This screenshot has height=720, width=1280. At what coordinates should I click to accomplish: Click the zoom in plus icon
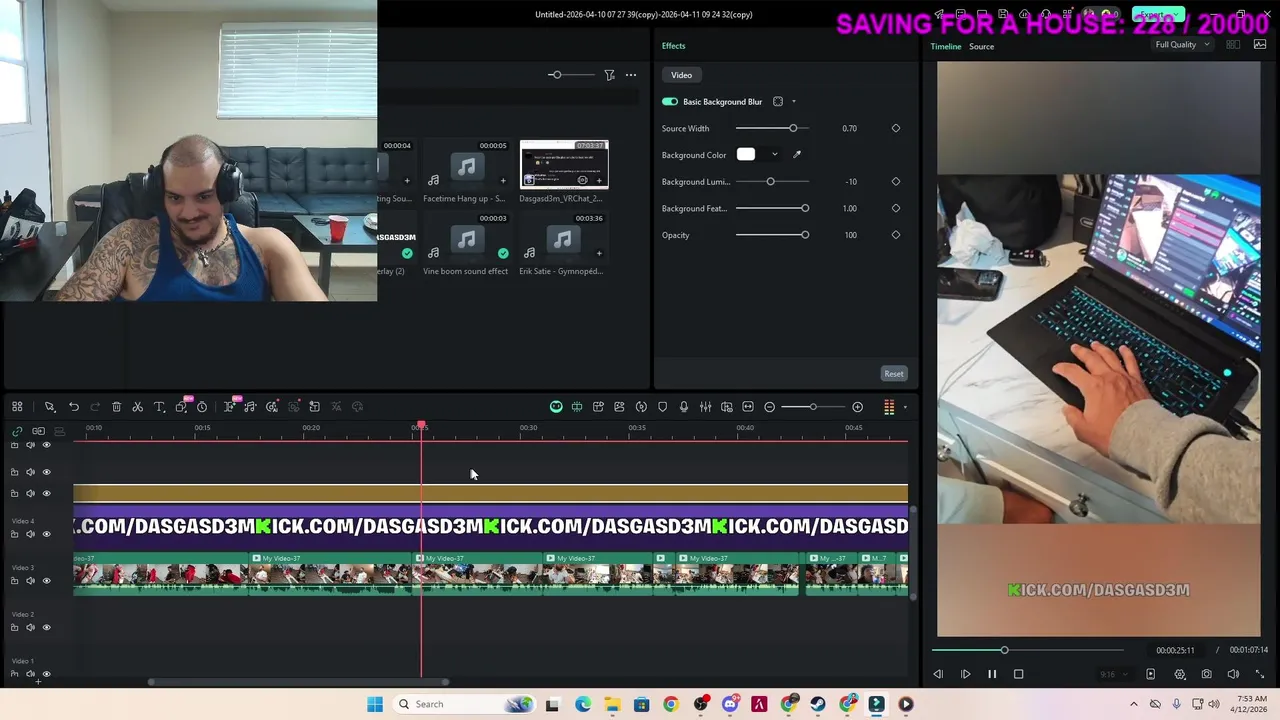857,407
